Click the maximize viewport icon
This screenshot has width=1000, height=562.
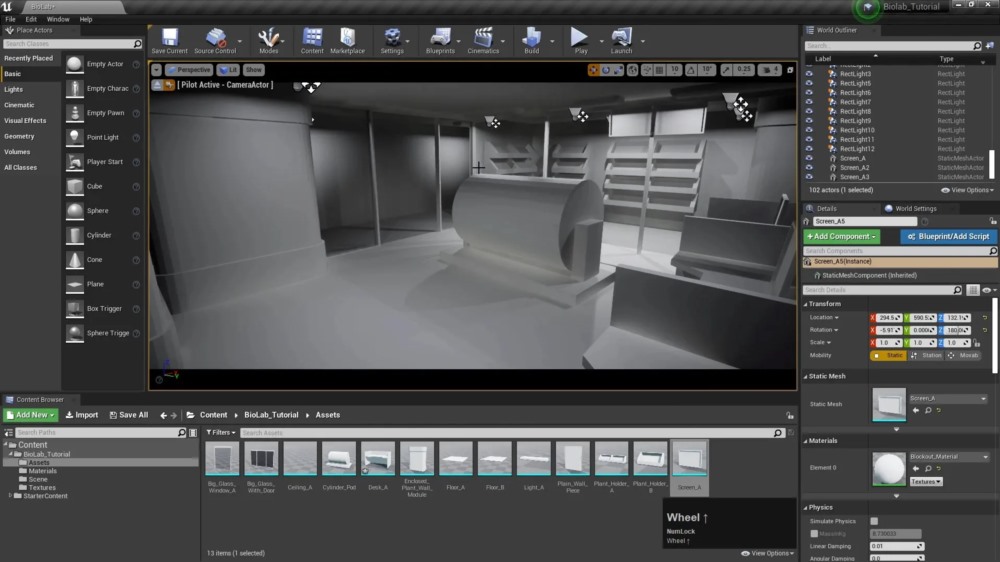[790, 70]
